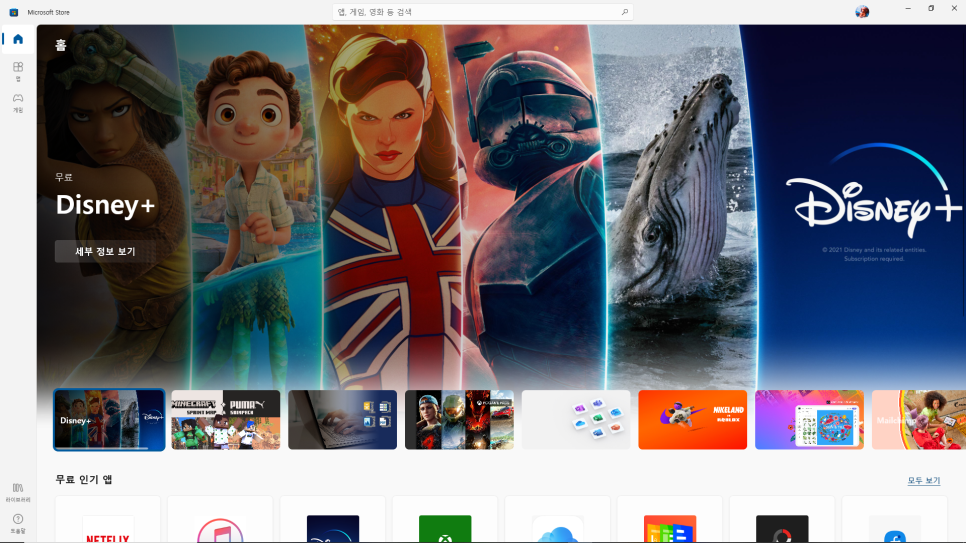The height and width of the screenshot is (543, 966).
Task: Open the Help icon in sidebar
Action: pyautogui.click(x=18, y=523)
